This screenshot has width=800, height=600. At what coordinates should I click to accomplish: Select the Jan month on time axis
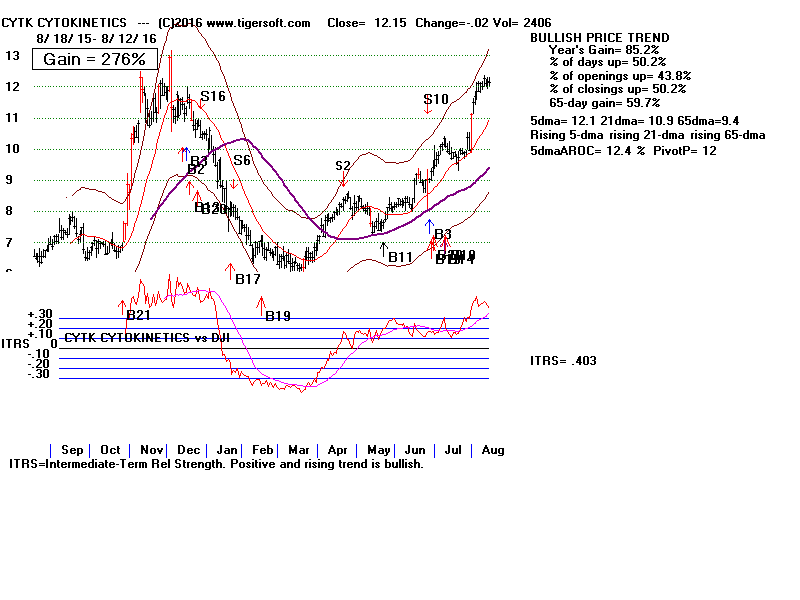pos(227,450)
